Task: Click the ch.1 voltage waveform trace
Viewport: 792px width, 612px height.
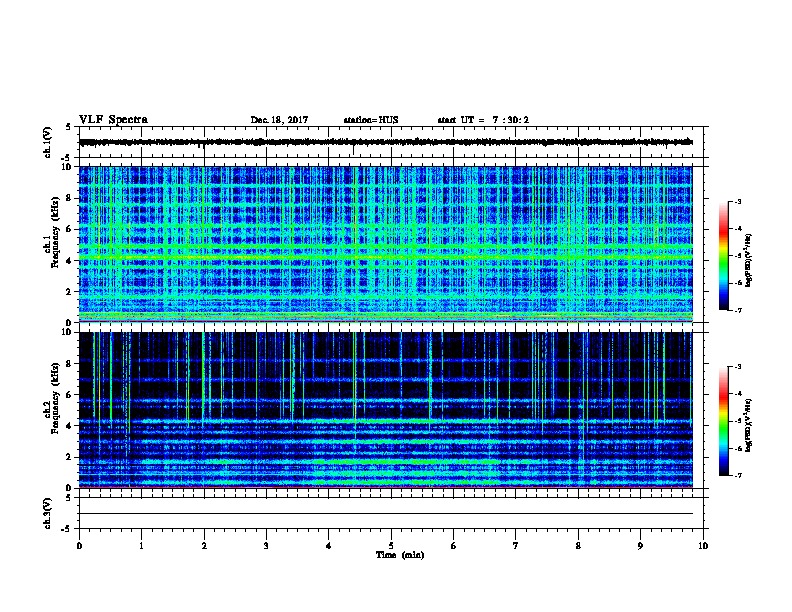Action: [x=386, y=142]
